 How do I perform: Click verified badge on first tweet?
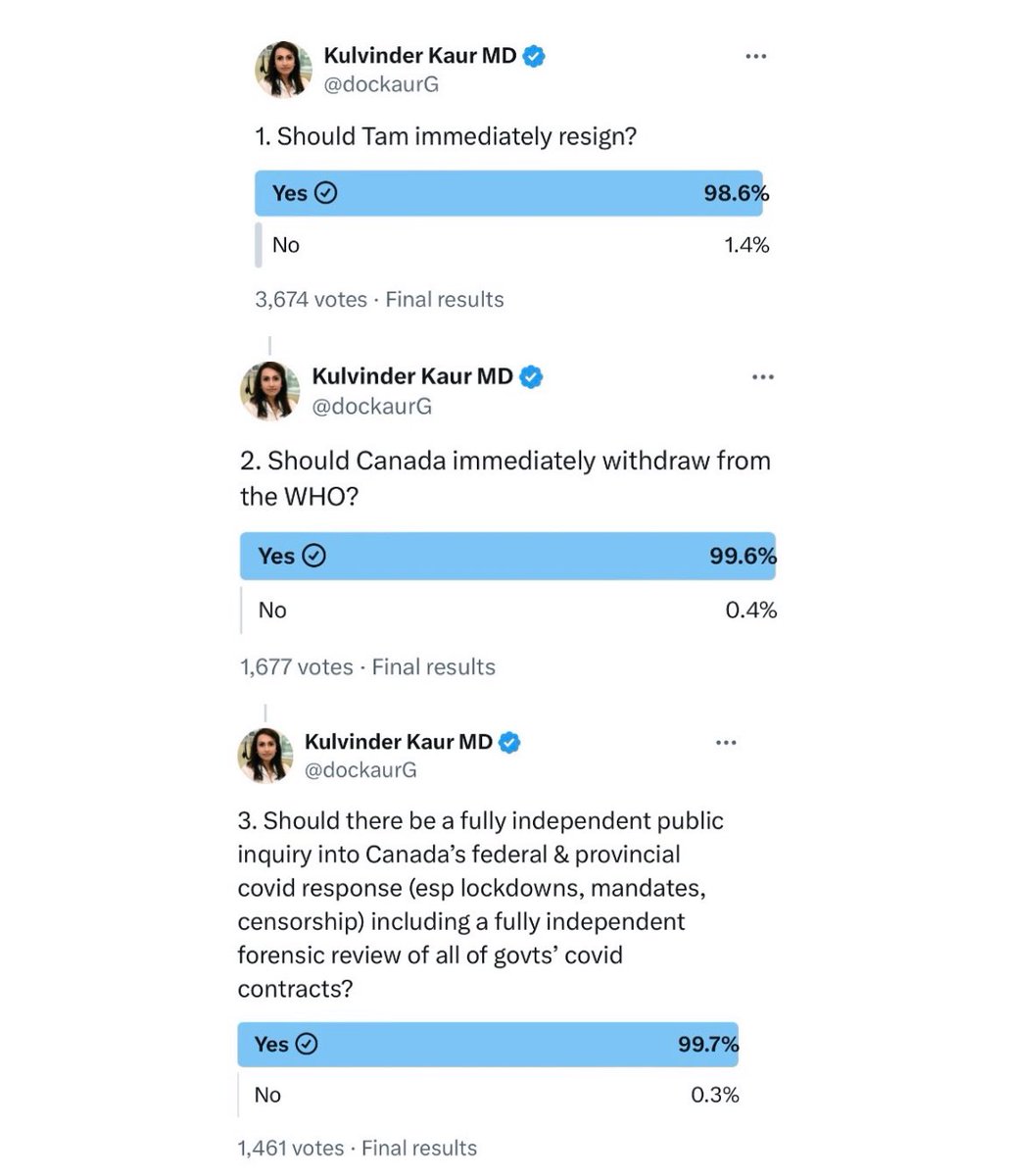coord(534,56)
